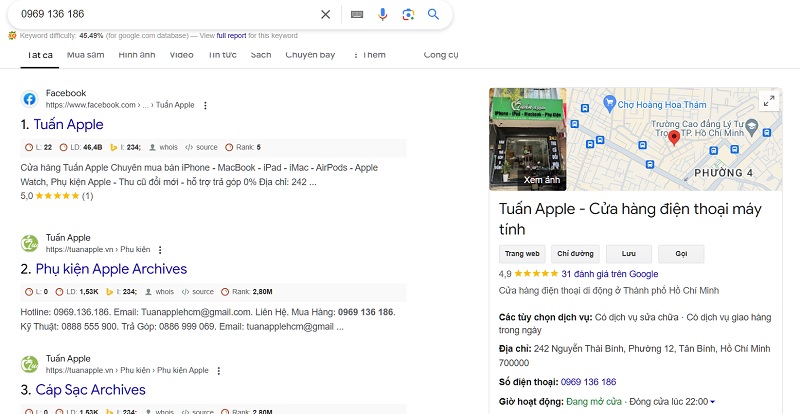
Task: Click the PHƯỜNG 4 label on map
Action: [723, 173]
